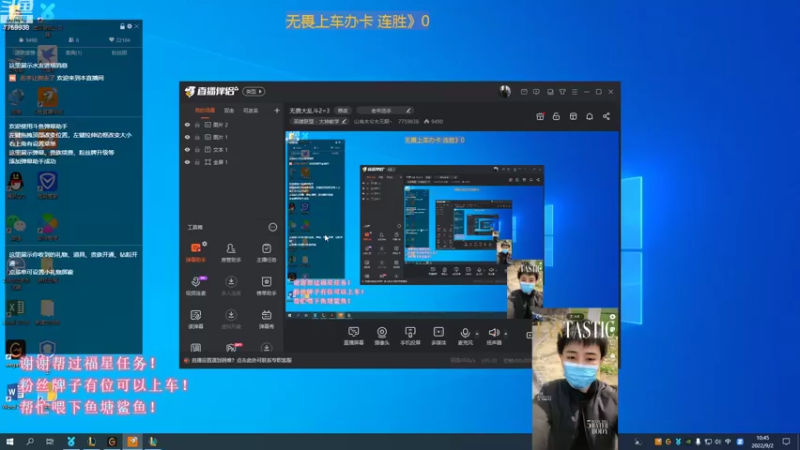Switch to the orange 我的场景 tab
This screenshot has width=800, height=450.
click(205, 110)
